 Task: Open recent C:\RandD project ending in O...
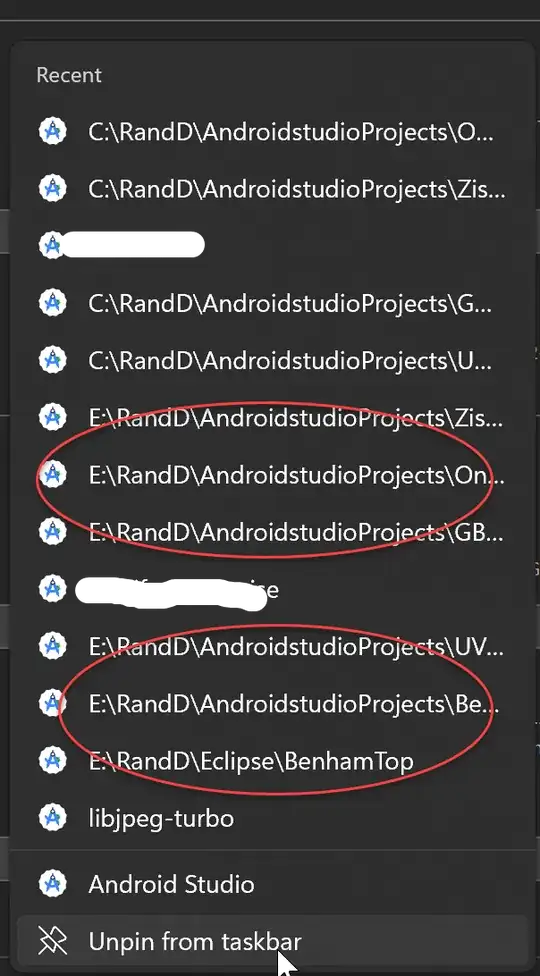coord(274,131)
